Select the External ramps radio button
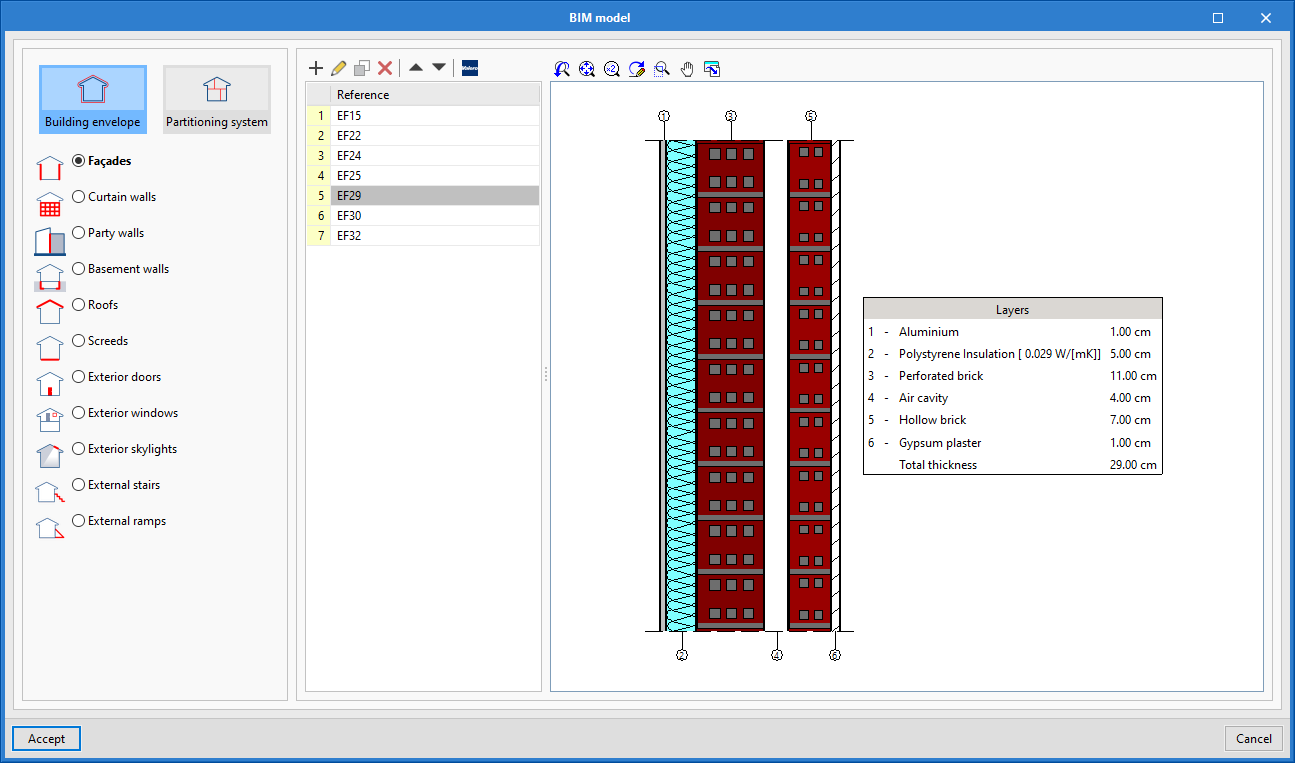This screenshot has width=1295, height=763. tap(79, 520)
